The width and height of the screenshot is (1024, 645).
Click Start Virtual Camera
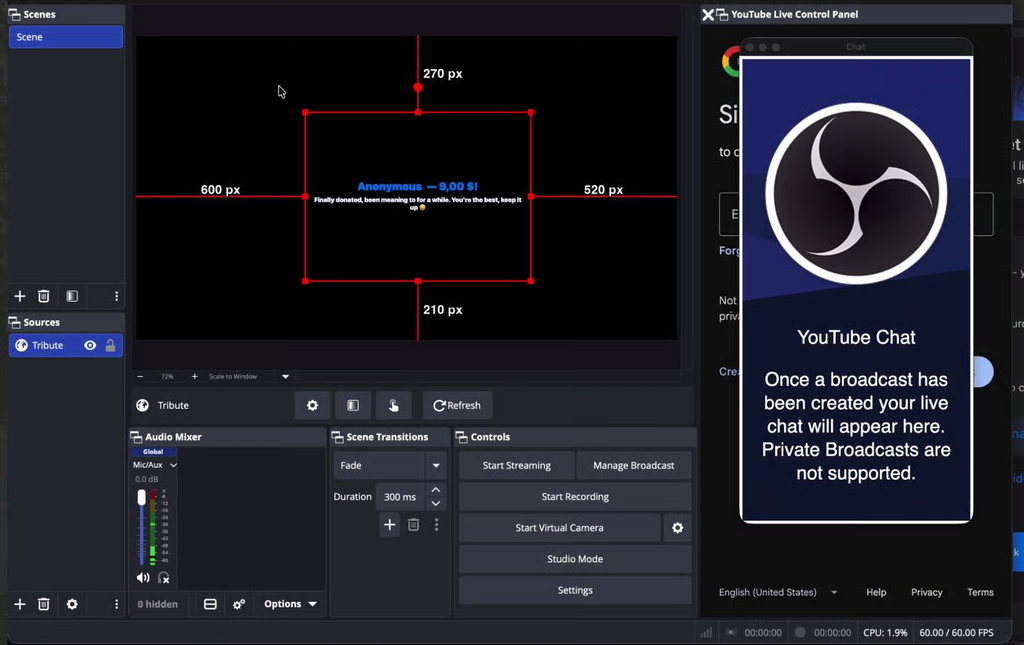point(560,527)
